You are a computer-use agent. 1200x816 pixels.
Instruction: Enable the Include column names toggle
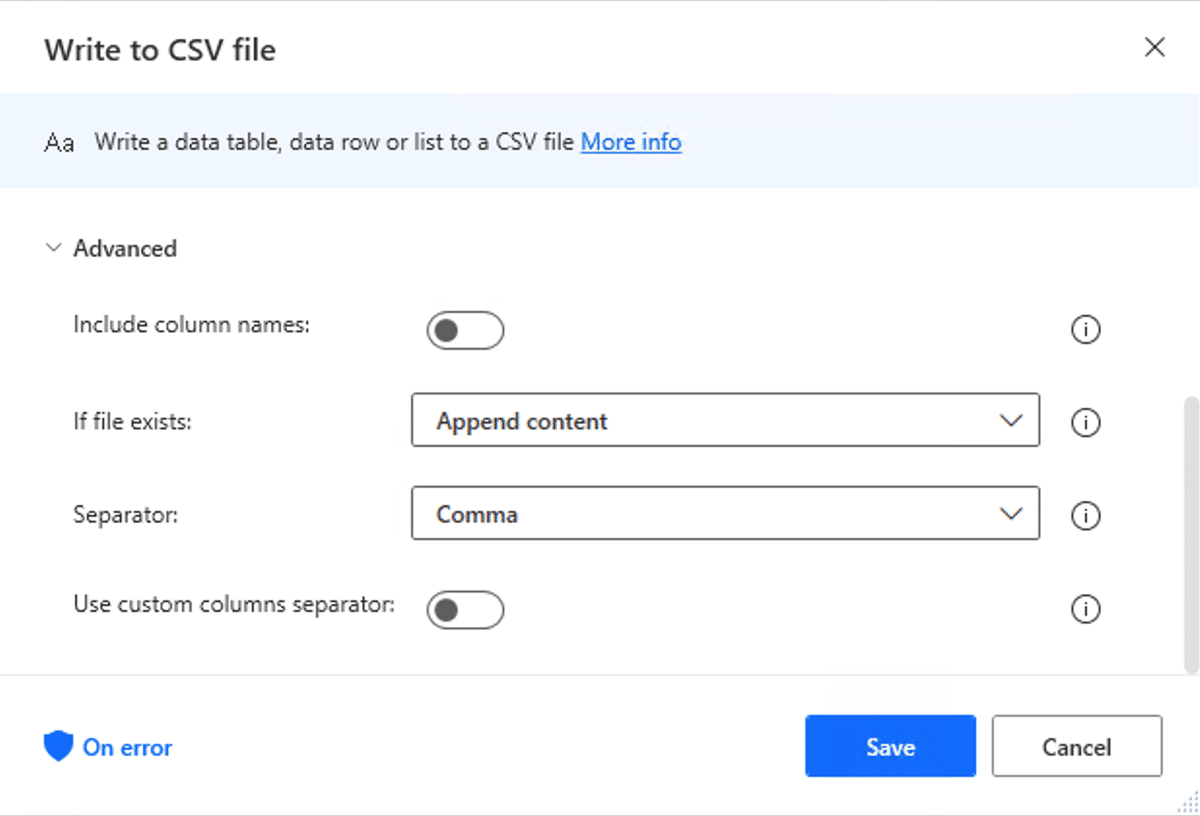[465, 330]
